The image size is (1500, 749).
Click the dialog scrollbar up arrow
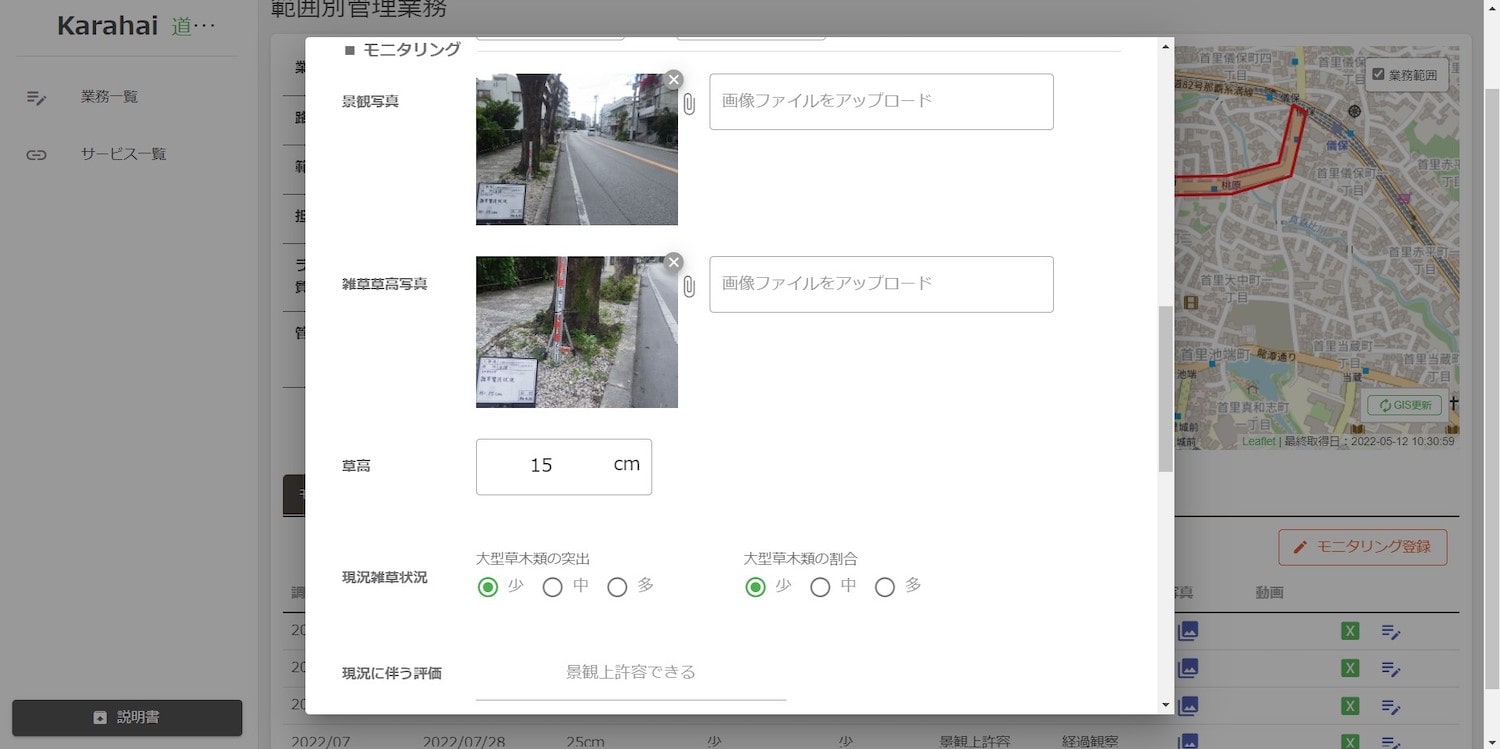1165,46
